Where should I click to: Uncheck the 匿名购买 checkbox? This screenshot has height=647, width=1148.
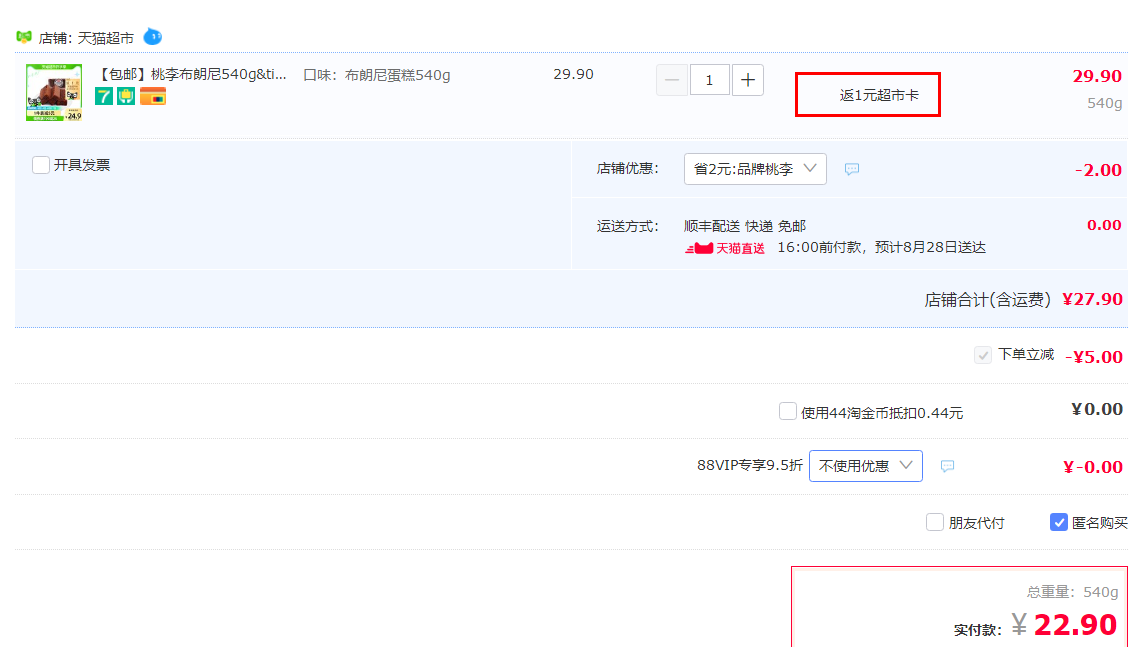pyautogui.click(x=1059, y=522)
